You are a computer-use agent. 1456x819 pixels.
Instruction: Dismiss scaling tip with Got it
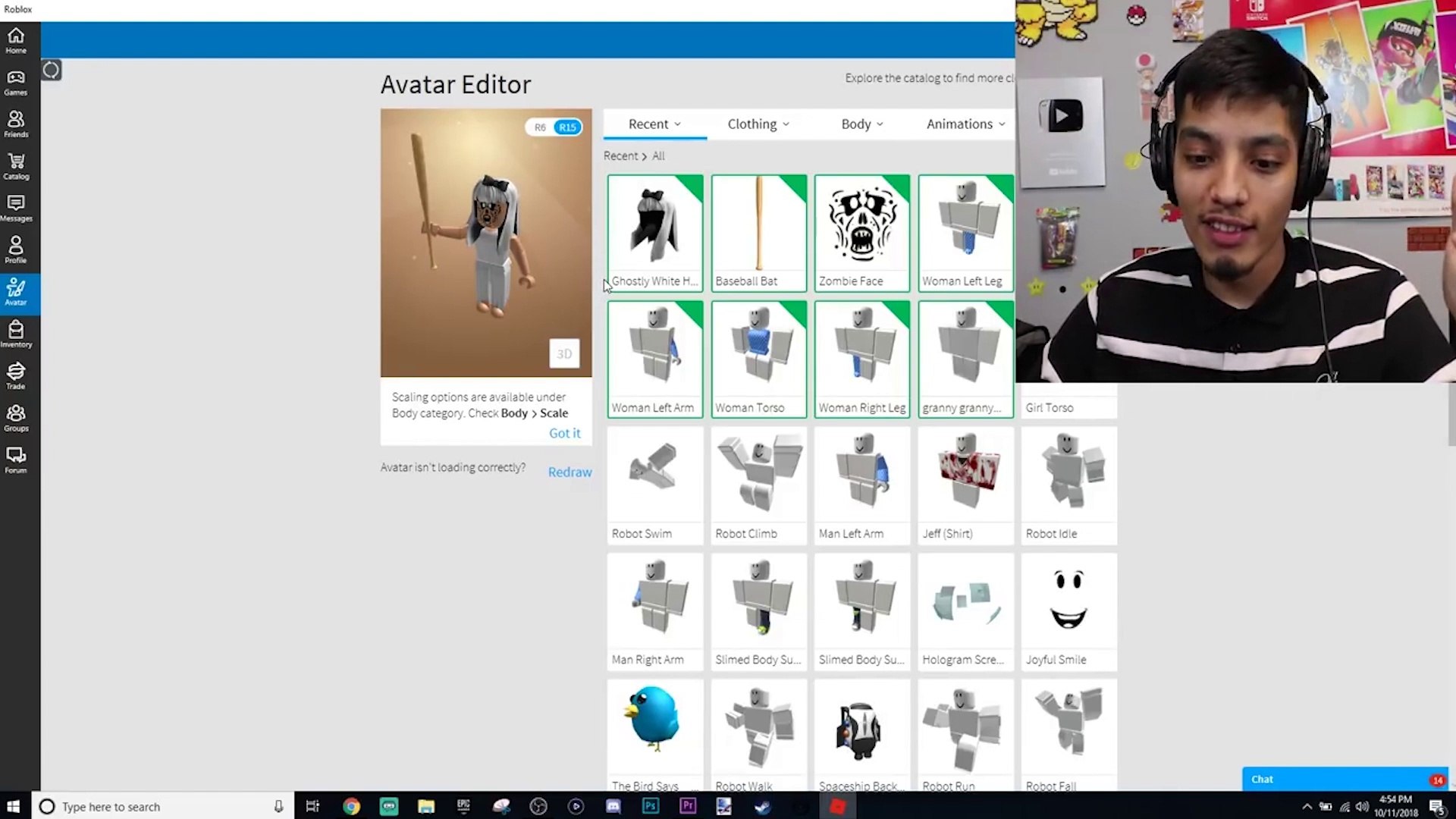tap(564, 433)
